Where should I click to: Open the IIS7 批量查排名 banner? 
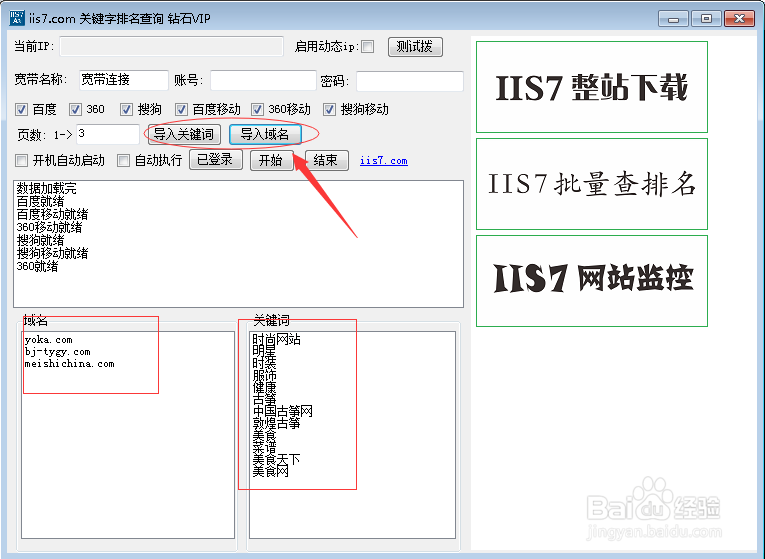[x=592, y=184]
